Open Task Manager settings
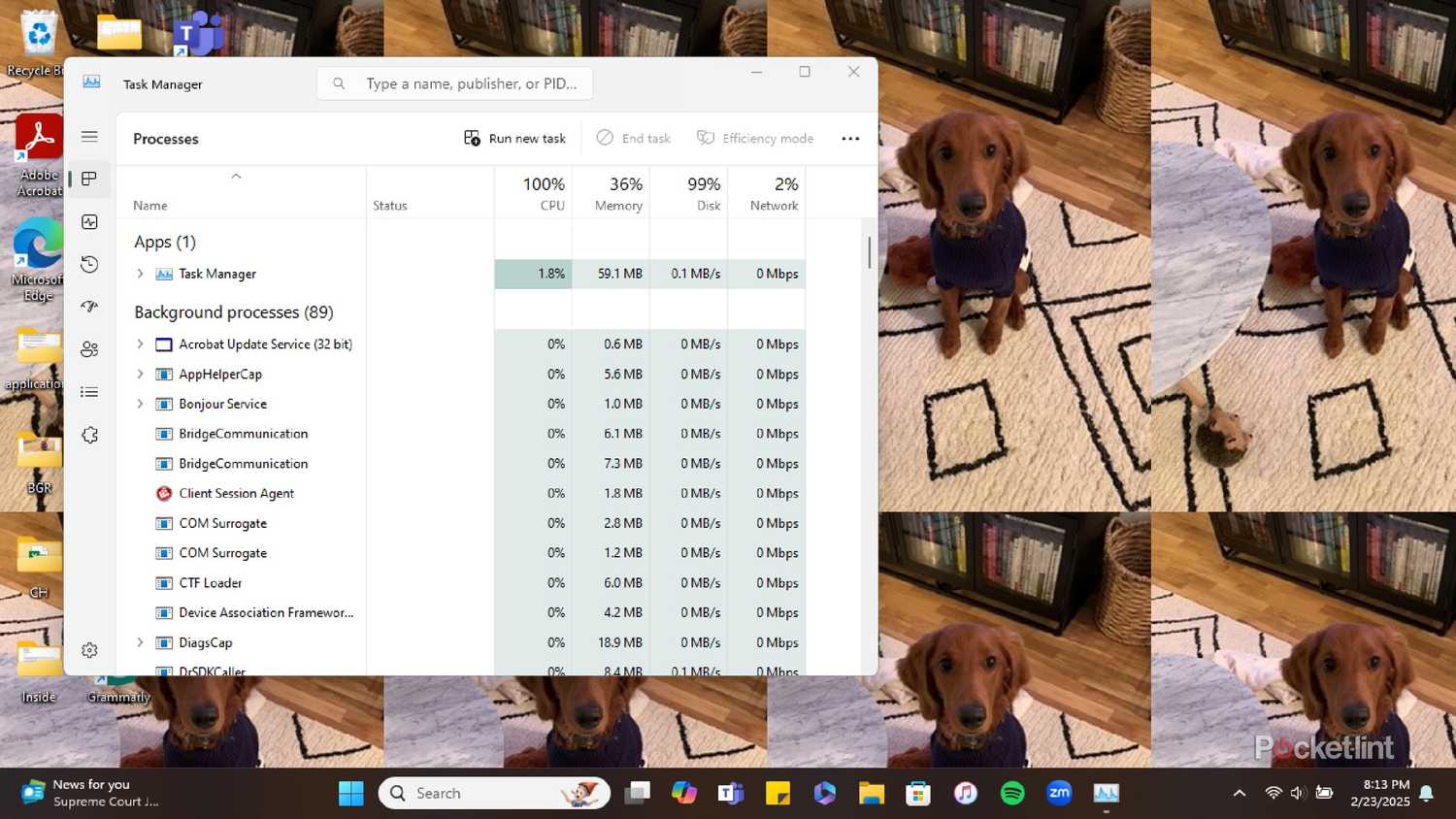Screen dimensions: 1456x819 pos(89,650)
